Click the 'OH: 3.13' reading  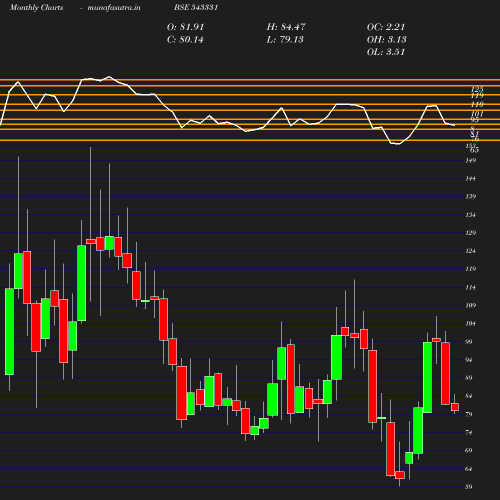coord(386,40)
